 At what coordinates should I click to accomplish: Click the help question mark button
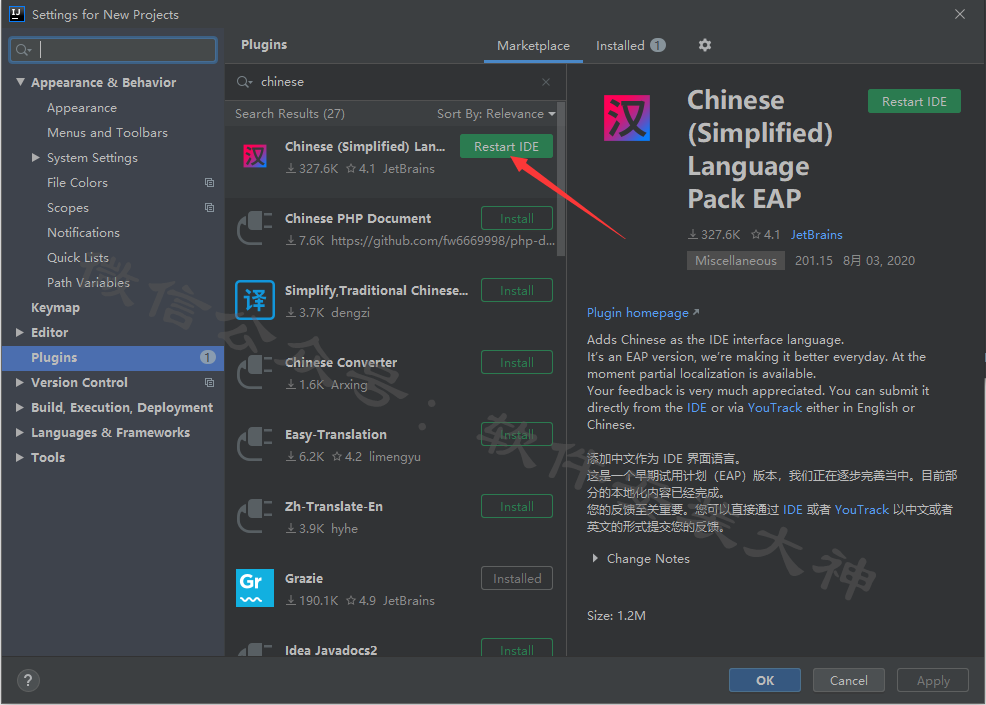tap(28, 680)
